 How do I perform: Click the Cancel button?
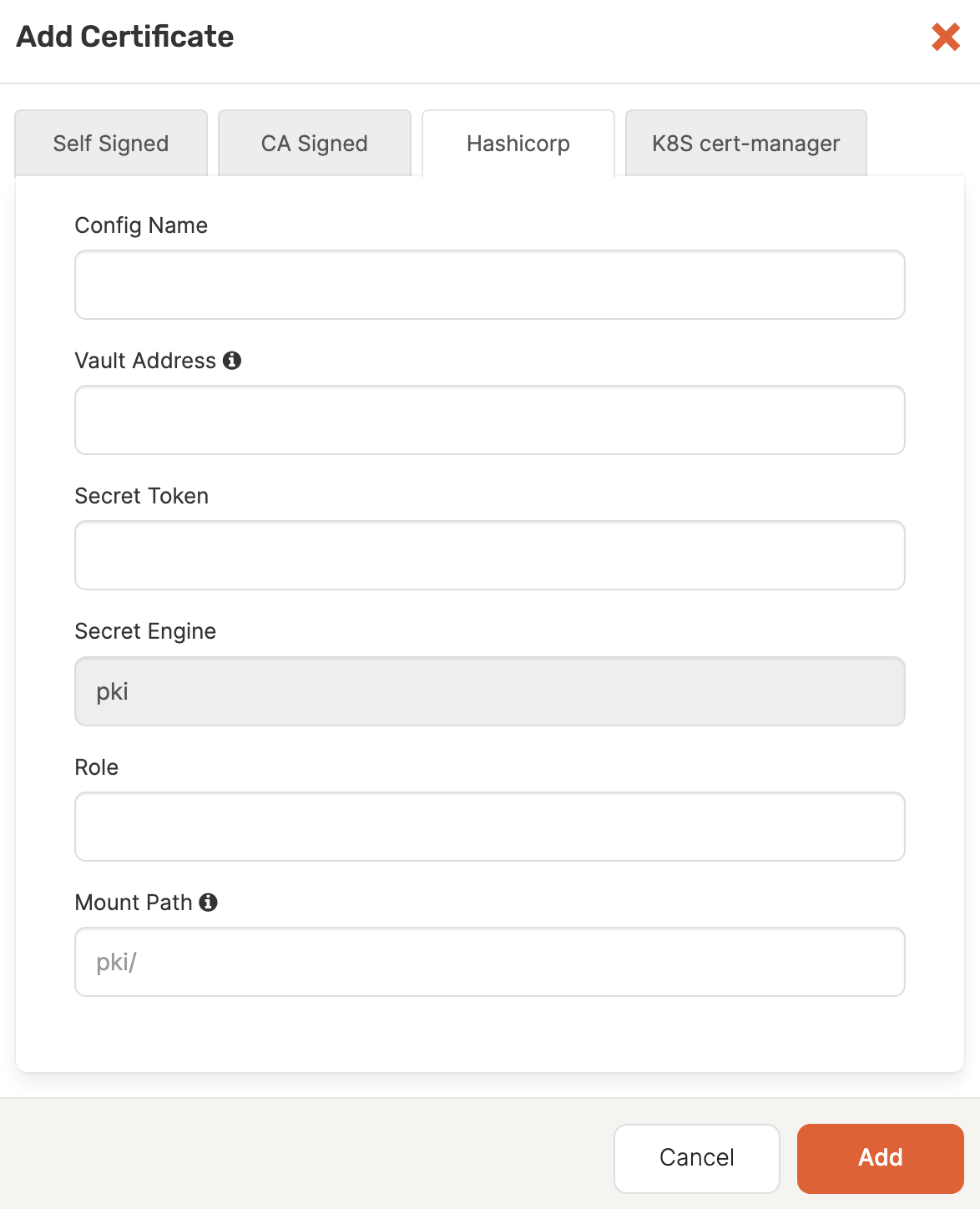tap(696, 1158)
